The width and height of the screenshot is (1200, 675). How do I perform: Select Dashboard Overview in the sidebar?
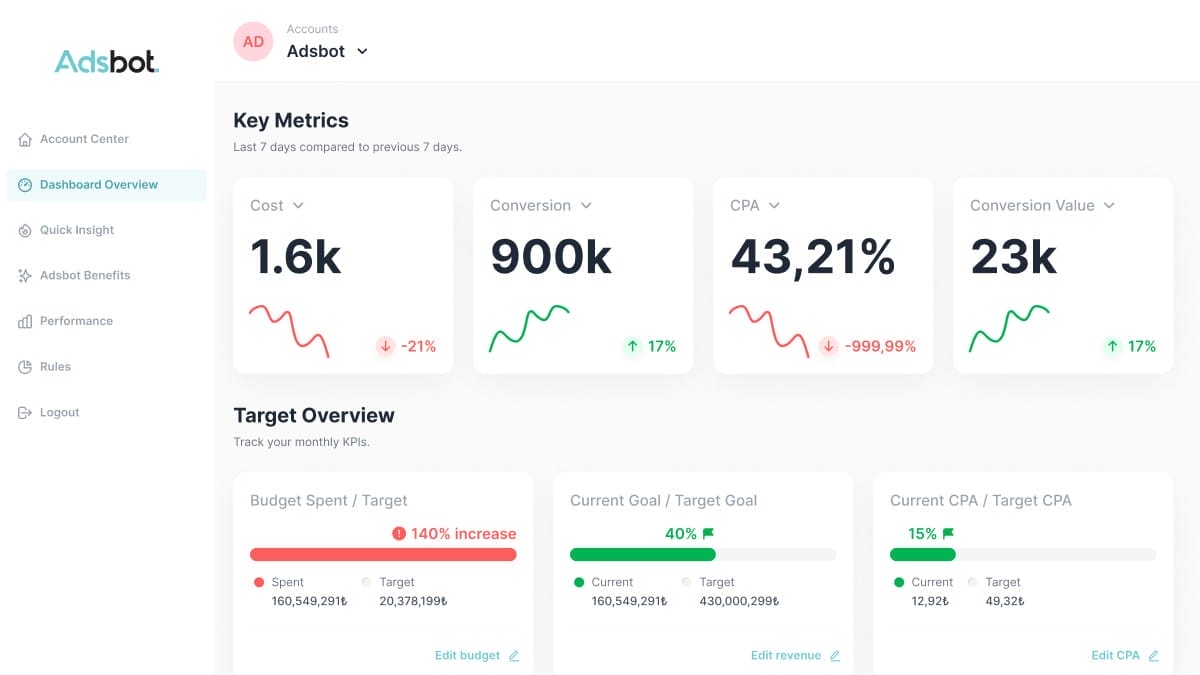click(98, 185)
